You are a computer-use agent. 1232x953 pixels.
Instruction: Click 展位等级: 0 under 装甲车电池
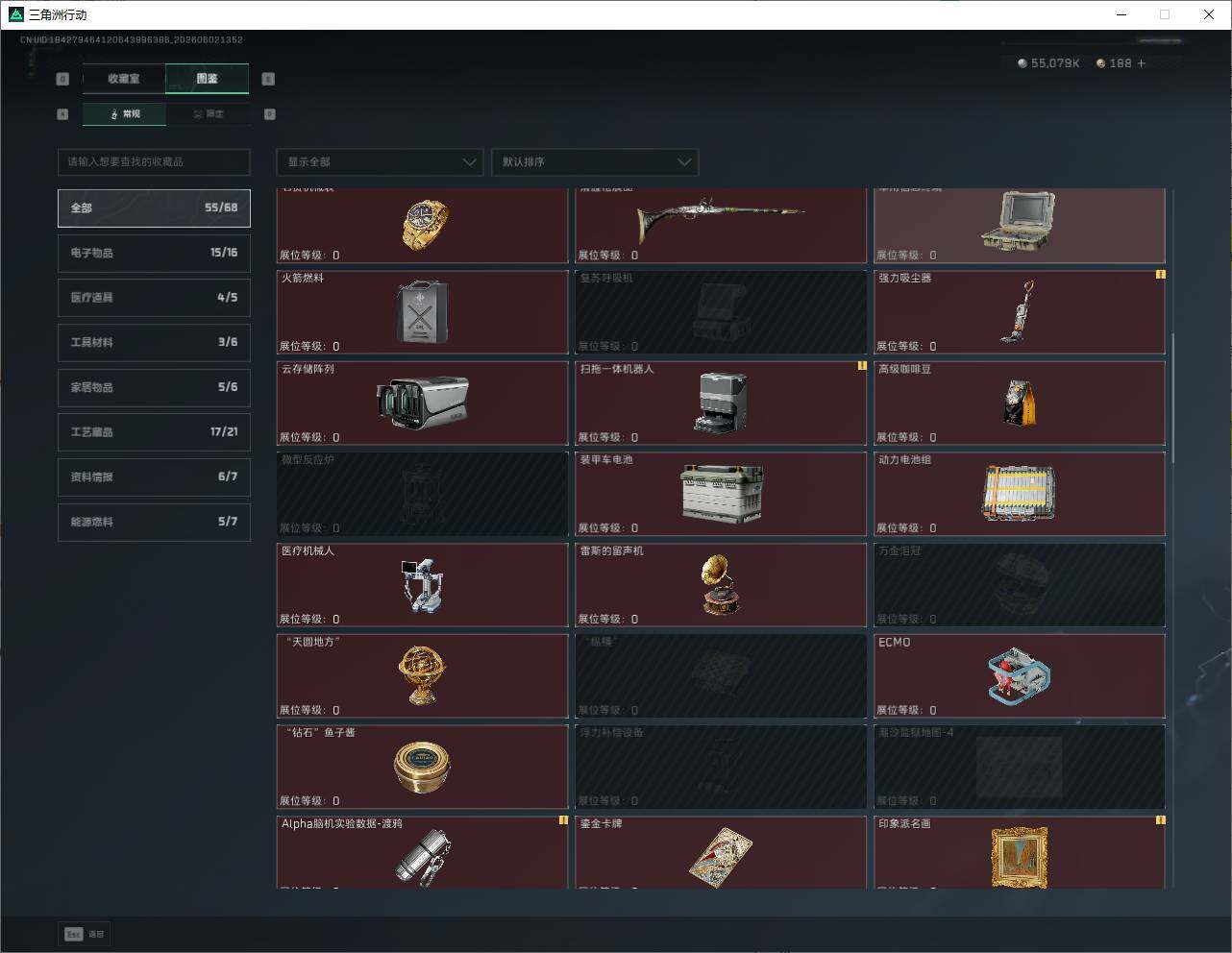point(608,528)
